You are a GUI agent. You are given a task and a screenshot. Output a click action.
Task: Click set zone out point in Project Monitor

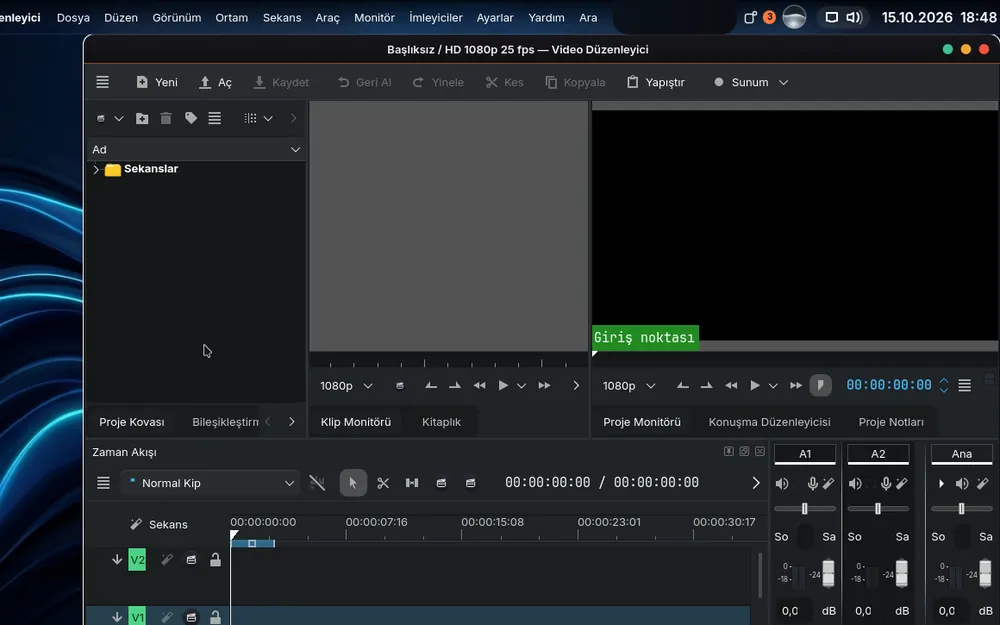pyautogui.click(x=707, y=385)
